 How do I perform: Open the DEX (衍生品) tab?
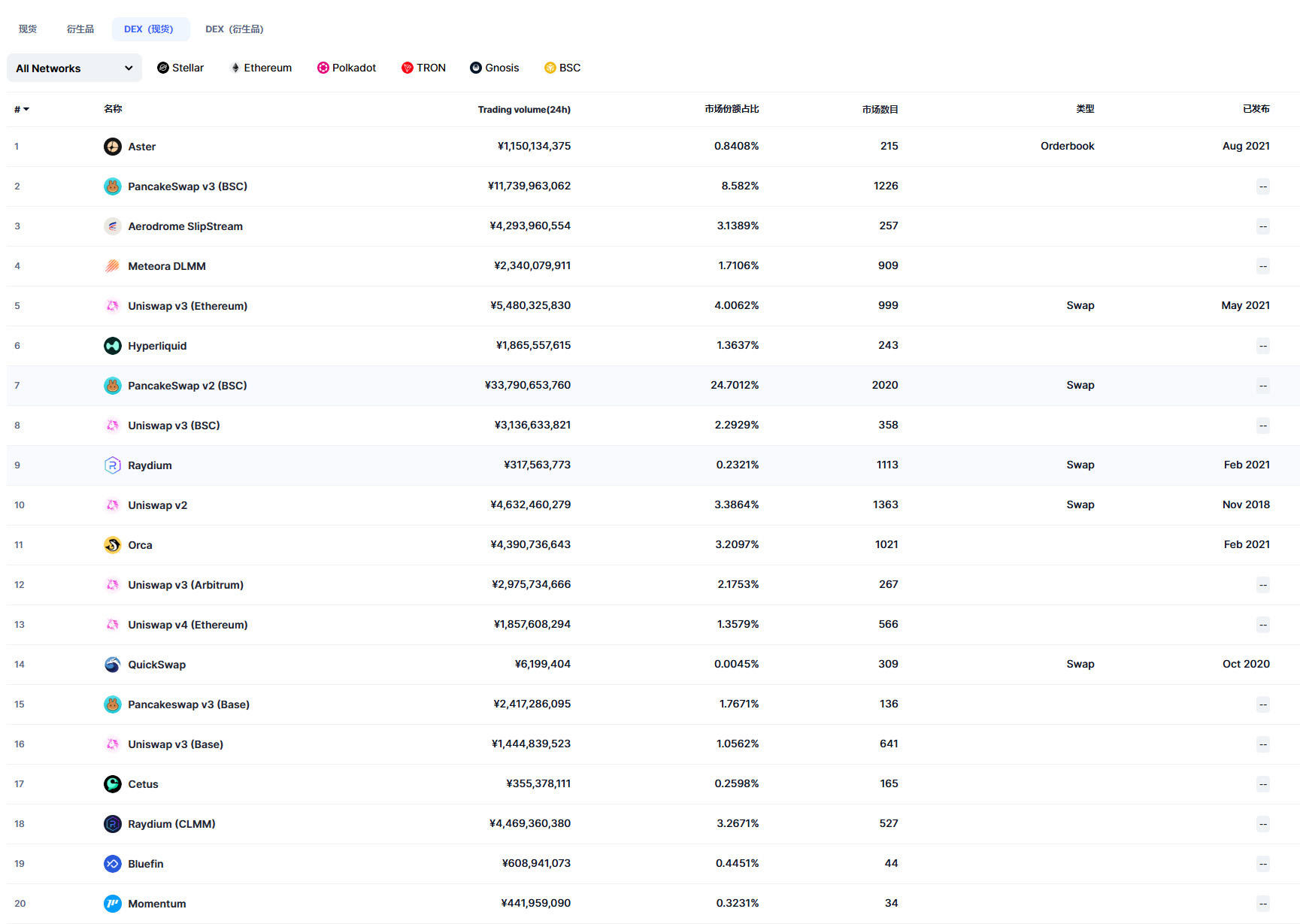click(235, 29)
